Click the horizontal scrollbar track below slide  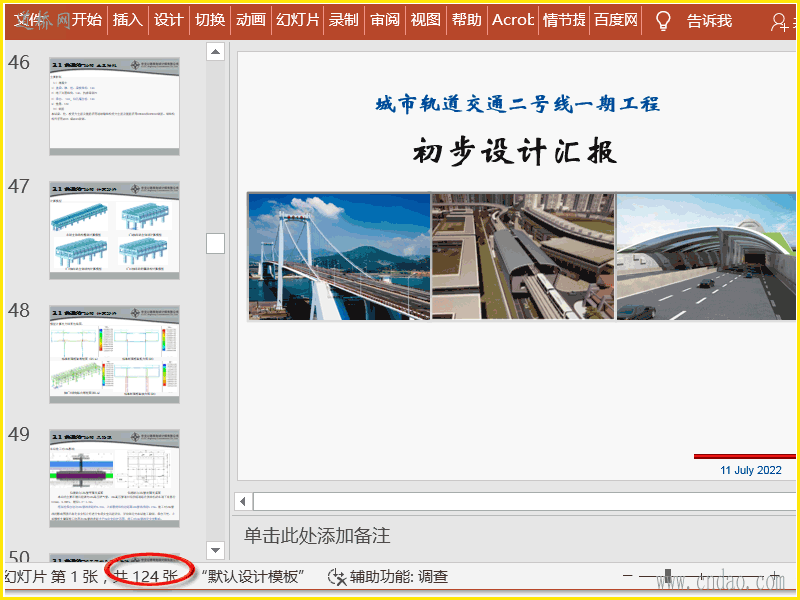pyautogui.click(x=524, y=502)
